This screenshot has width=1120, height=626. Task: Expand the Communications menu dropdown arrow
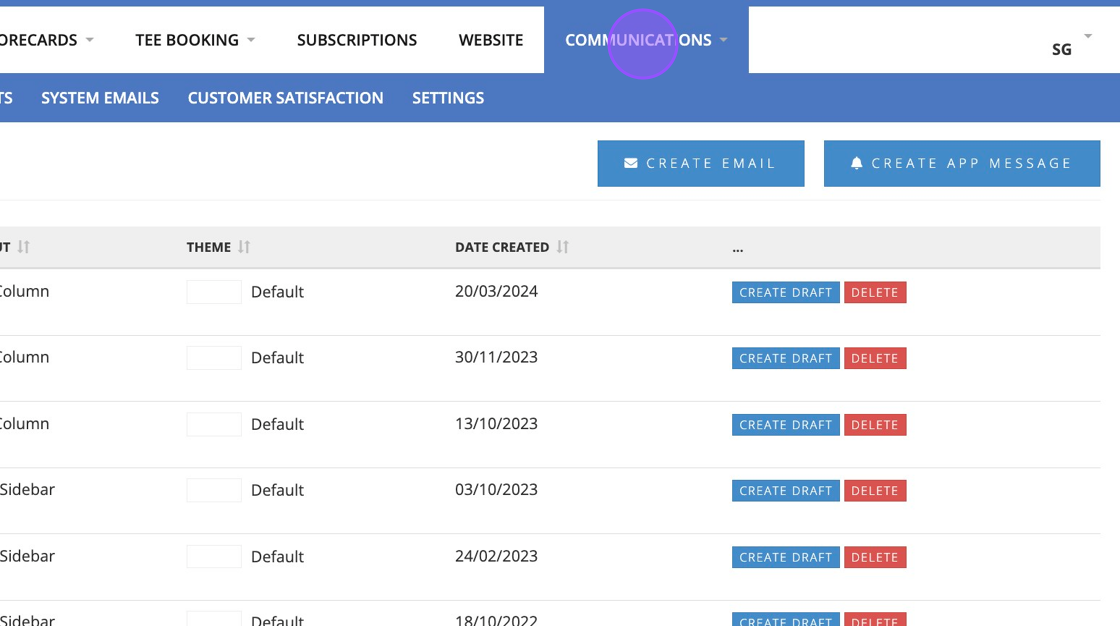(723, 40)
